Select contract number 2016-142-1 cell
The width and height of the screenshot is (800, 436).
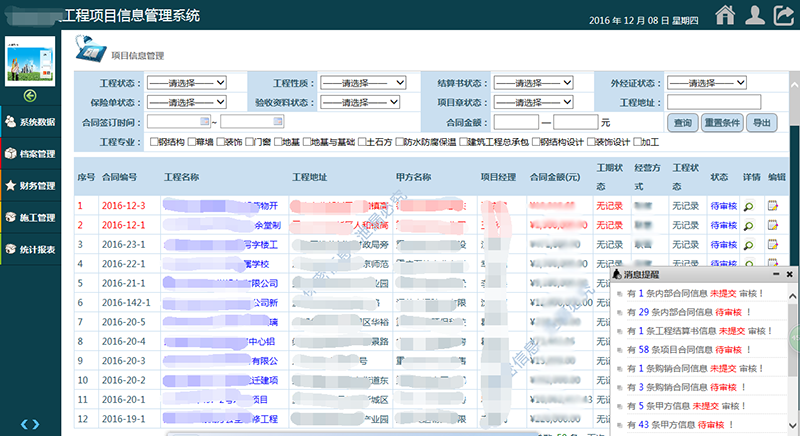click(x=126, y=302)
